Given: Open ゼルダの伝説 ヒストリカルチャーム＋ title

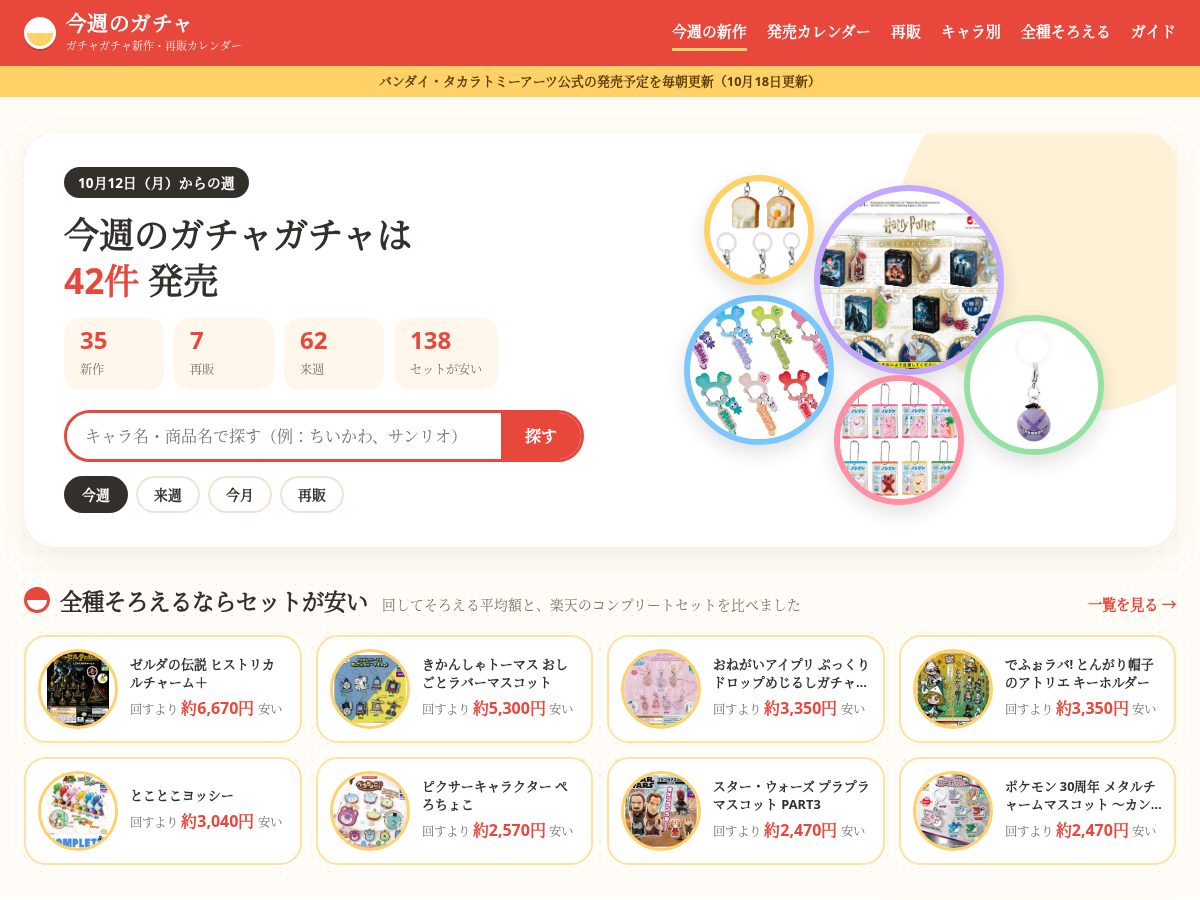Looking at the screenshot, I should tap(203, 673).
